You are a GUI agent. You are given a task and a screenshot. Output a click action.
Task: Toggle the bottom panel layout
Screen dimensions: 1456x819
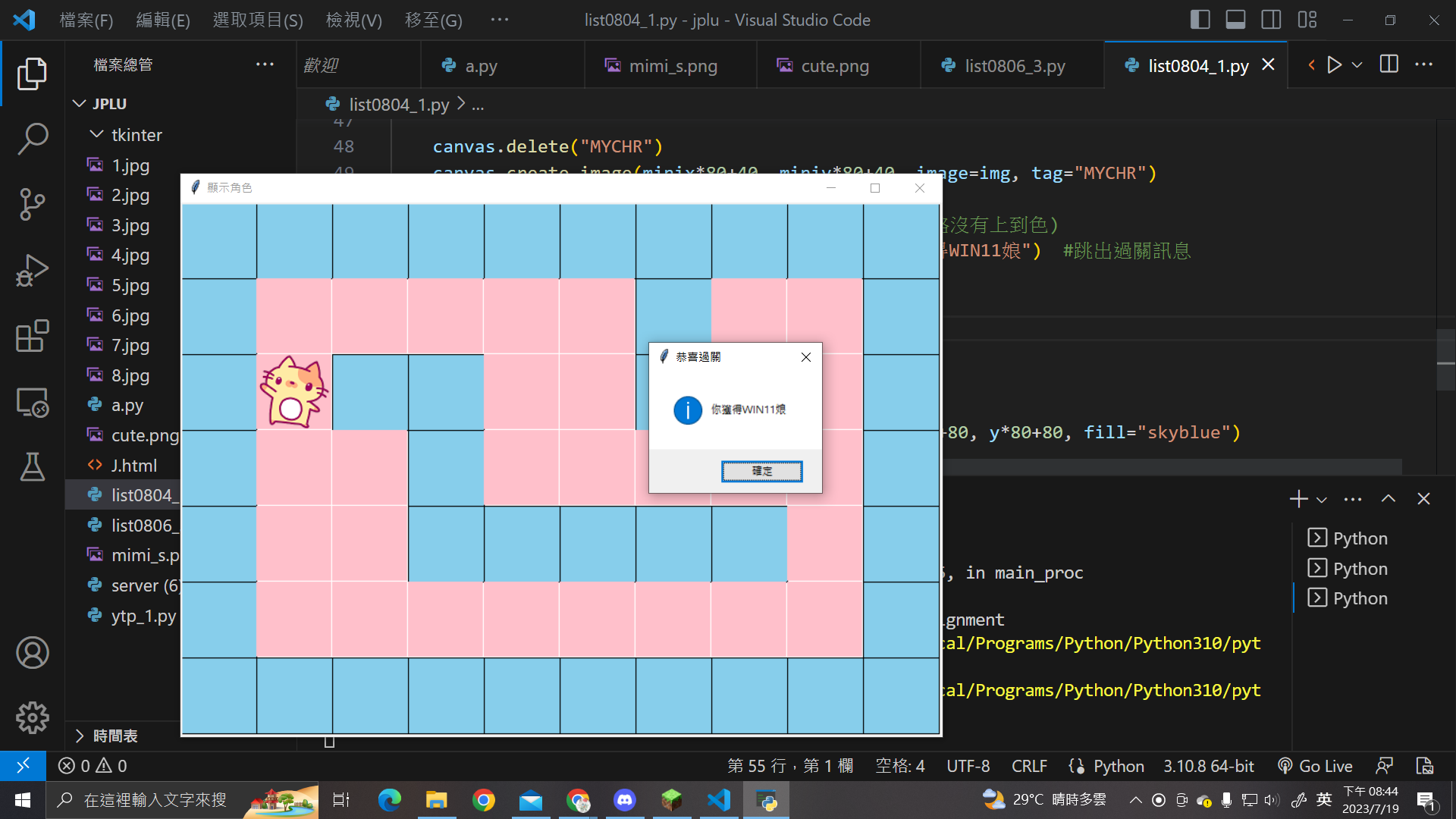tap(1235, 20)
